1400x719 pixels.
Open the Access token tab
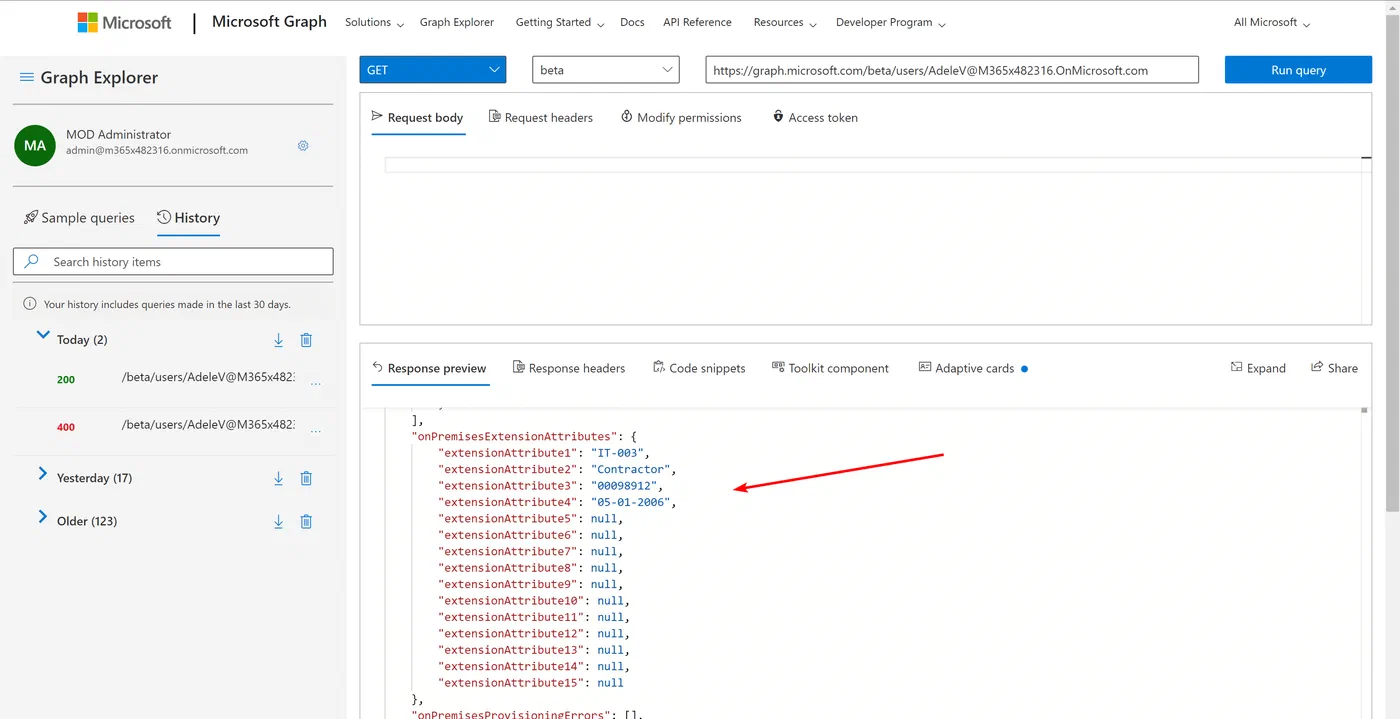(x=815, y=117)
